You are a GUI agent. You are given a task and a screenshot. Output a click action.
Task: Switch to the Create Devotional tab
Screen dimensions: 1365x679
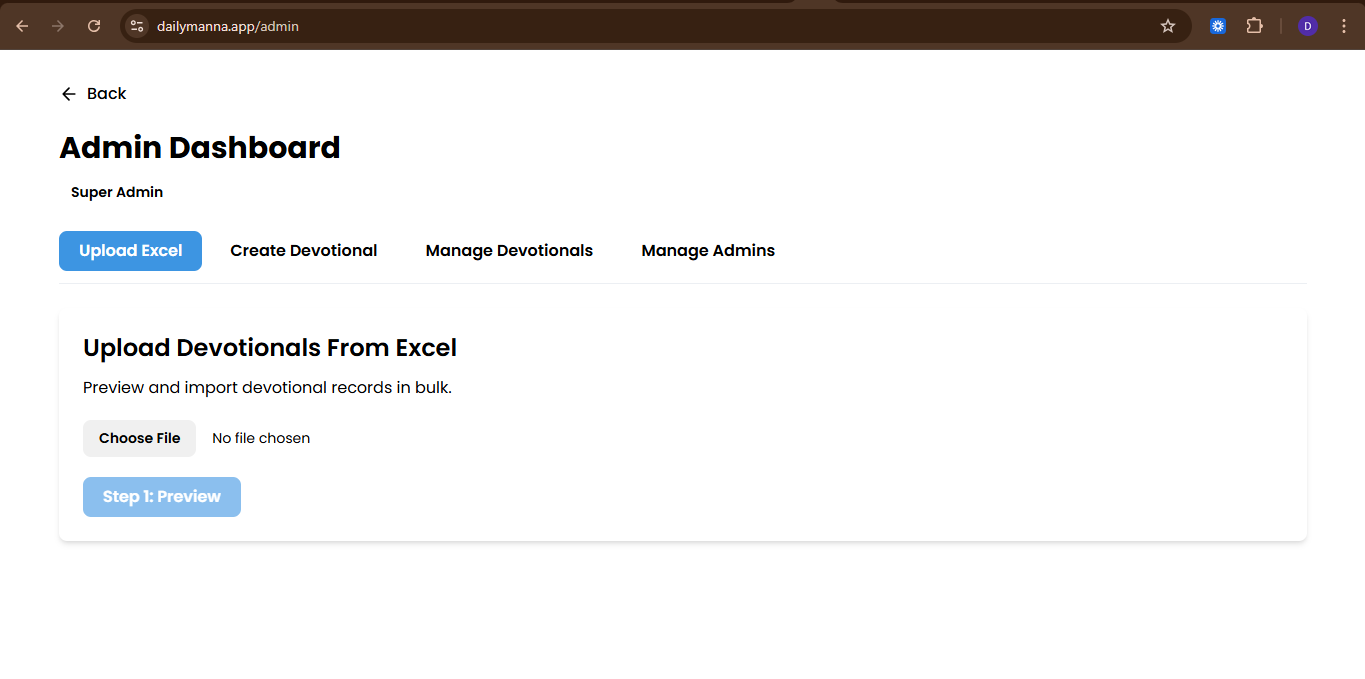click(x=303, y=251)
